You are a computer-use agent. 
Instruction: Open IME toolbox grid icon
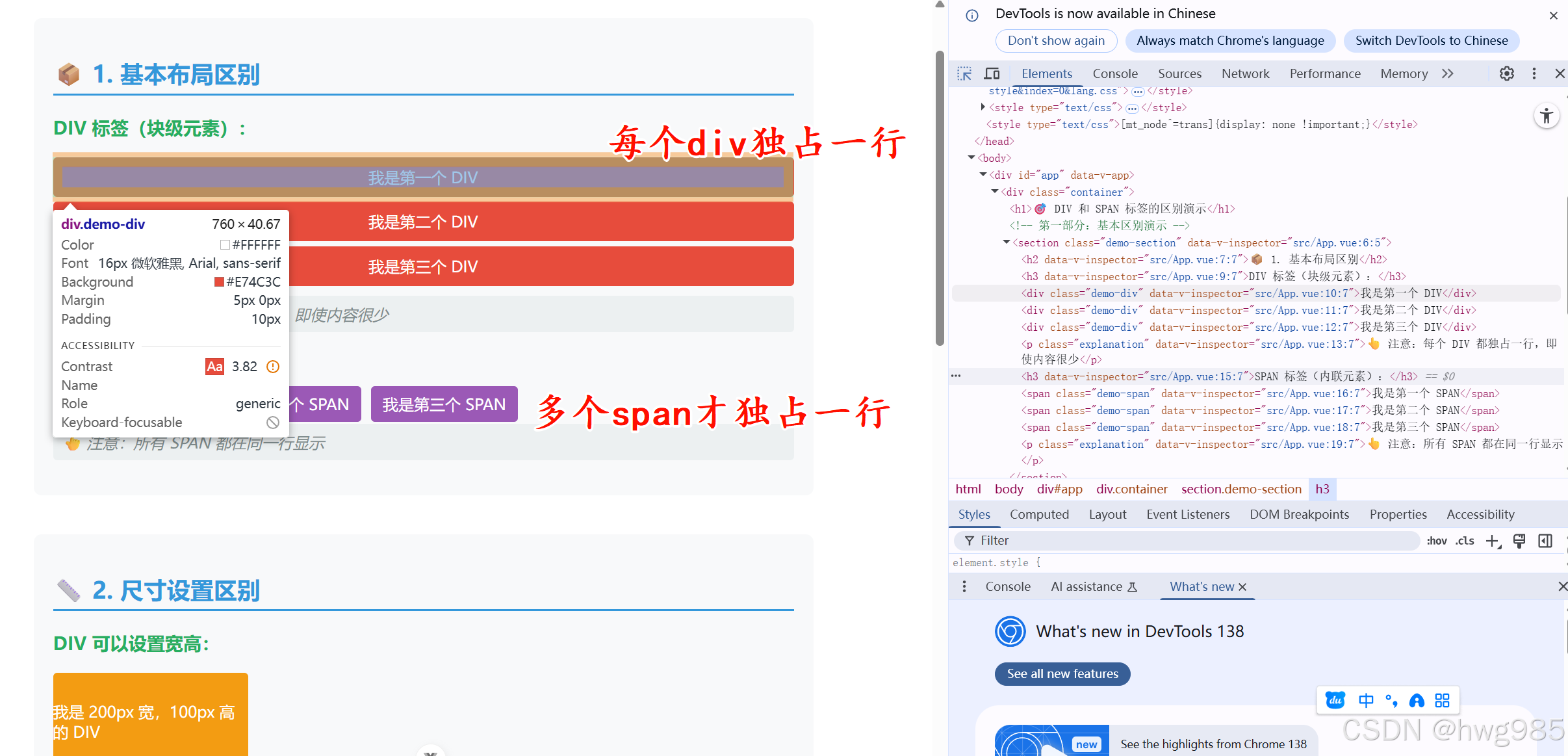[1442, 700]
